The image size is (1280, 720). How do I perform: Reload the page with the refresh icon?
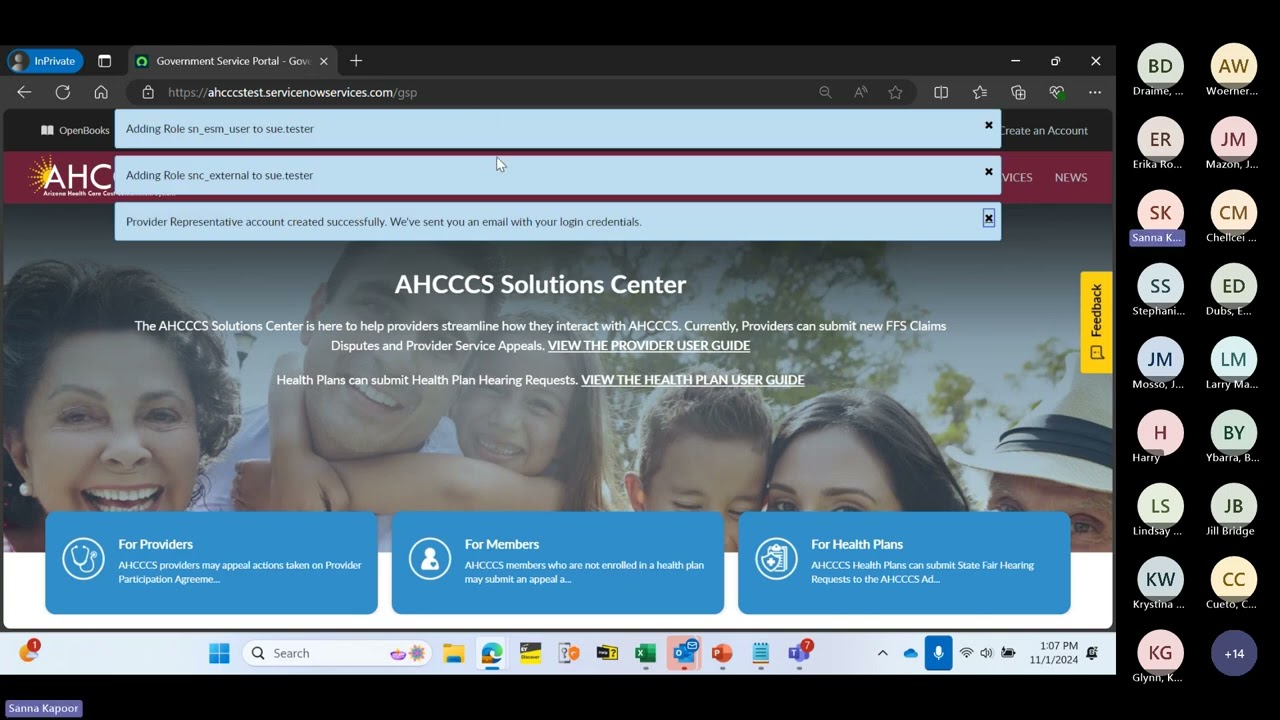click(62, 92)
